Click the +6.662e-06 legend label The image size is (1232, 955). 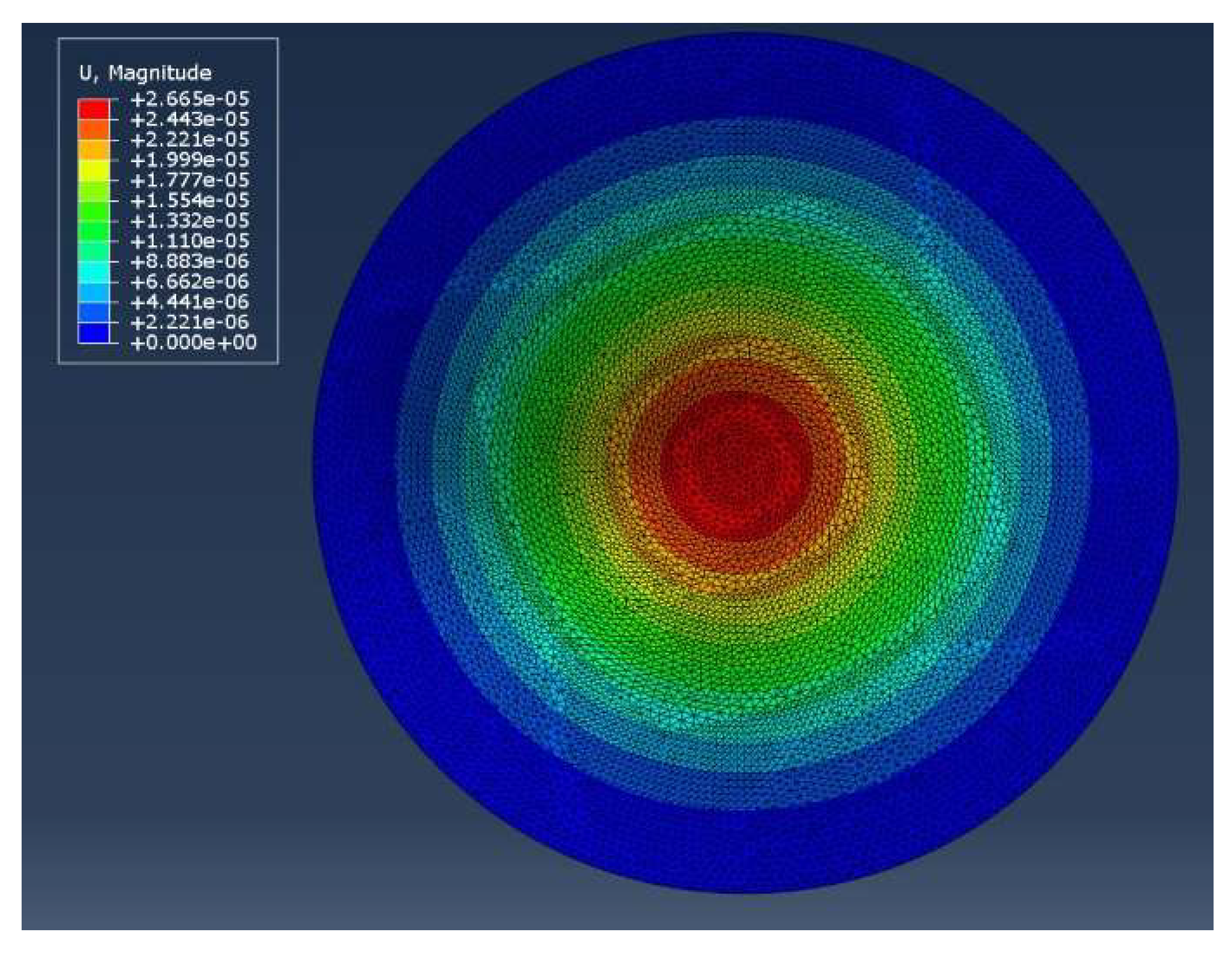pyautogui.click(x=189, y=282)
